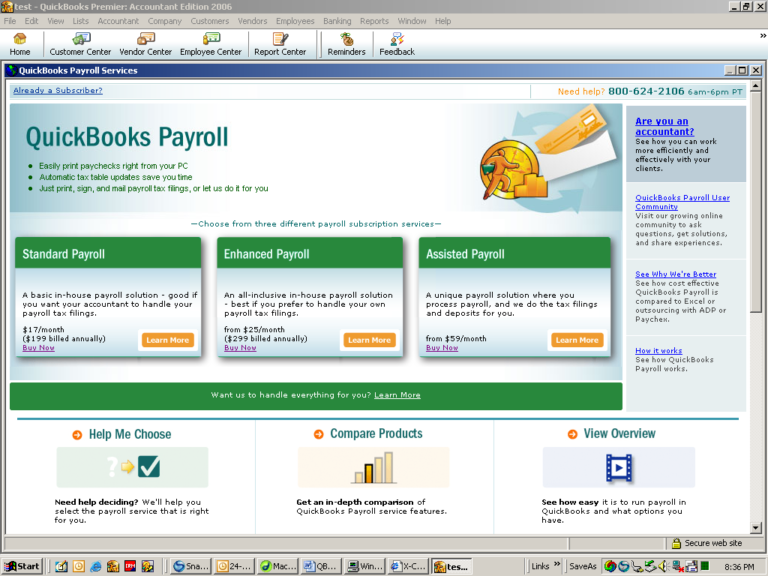Click Learn More under Standard Payroll

point(168,340)
